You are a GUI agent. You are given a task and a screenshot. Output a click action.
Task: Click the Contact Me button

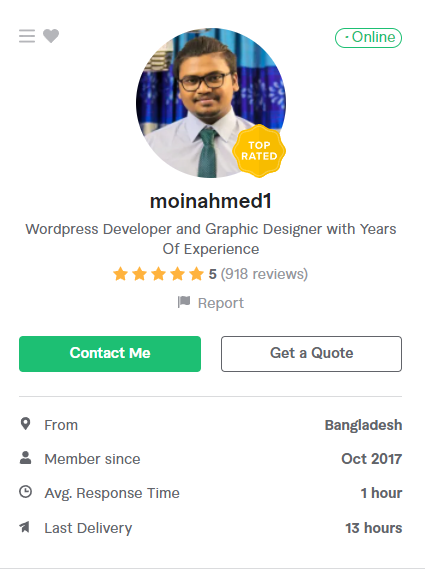[x=110, y=354]
